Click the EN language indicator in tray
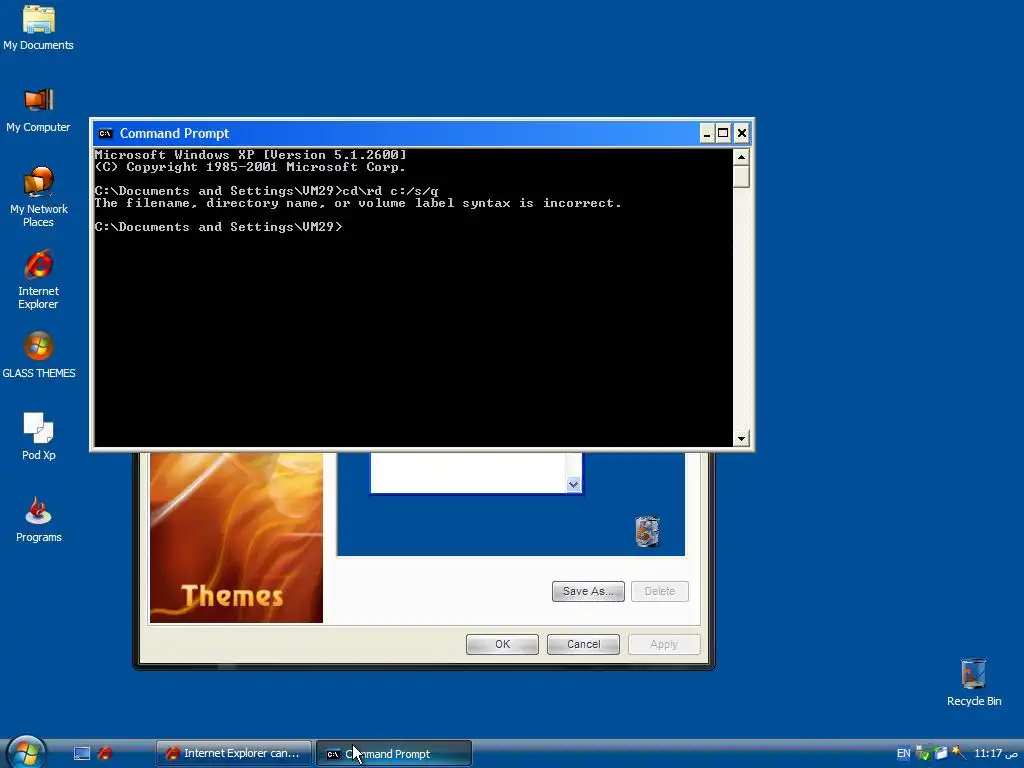Screen dimensions: 1024x768 point(903,754)
